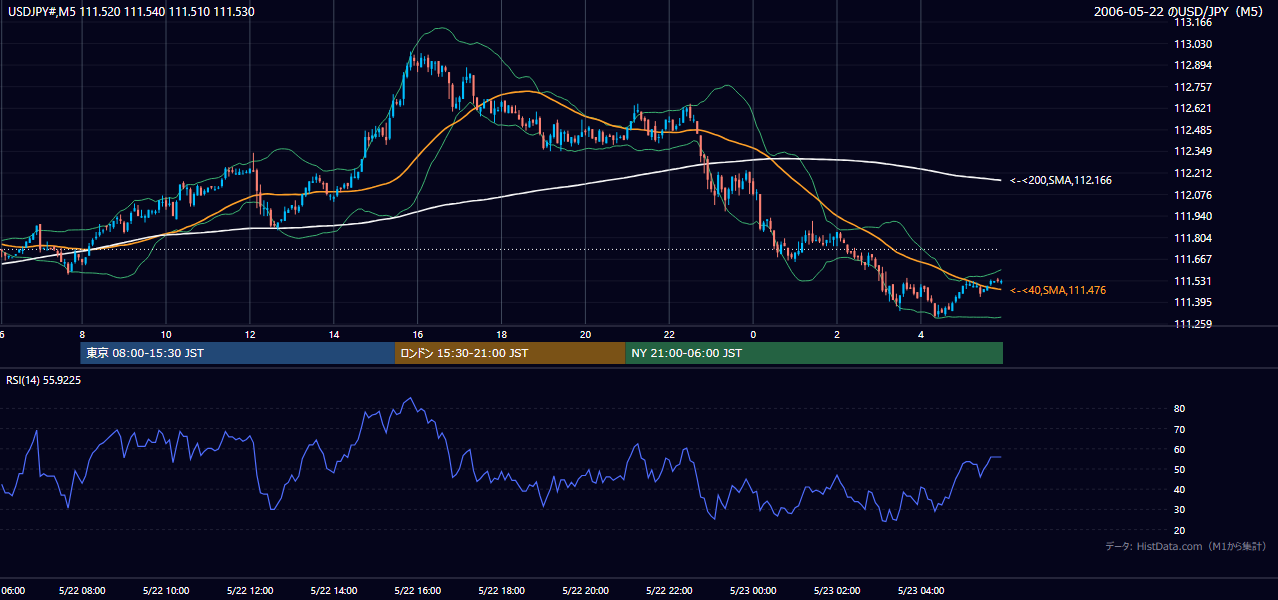Click the 5/22 08:00 time axis label
Image resolution: width=1278 pixels, height=600 pixels.
pos(83,591)
